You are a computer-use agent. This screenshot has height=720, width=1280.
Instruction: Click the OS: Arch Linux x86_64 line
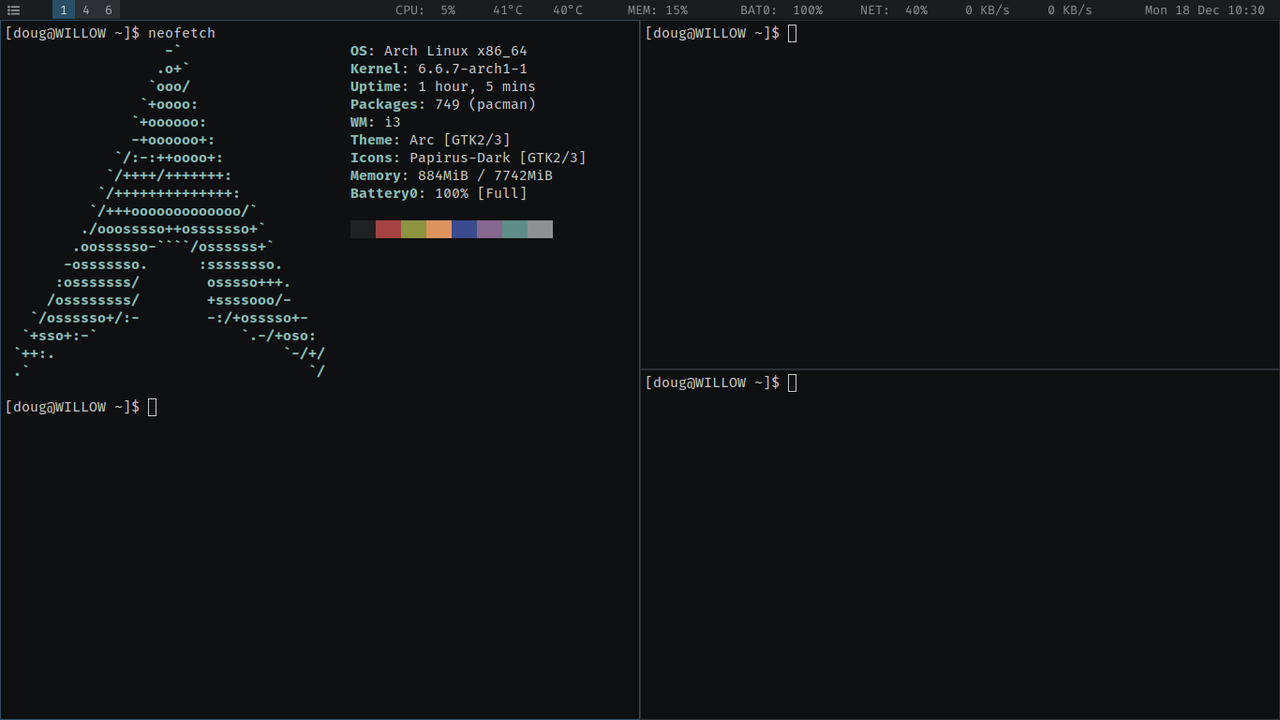coord(438,51)
